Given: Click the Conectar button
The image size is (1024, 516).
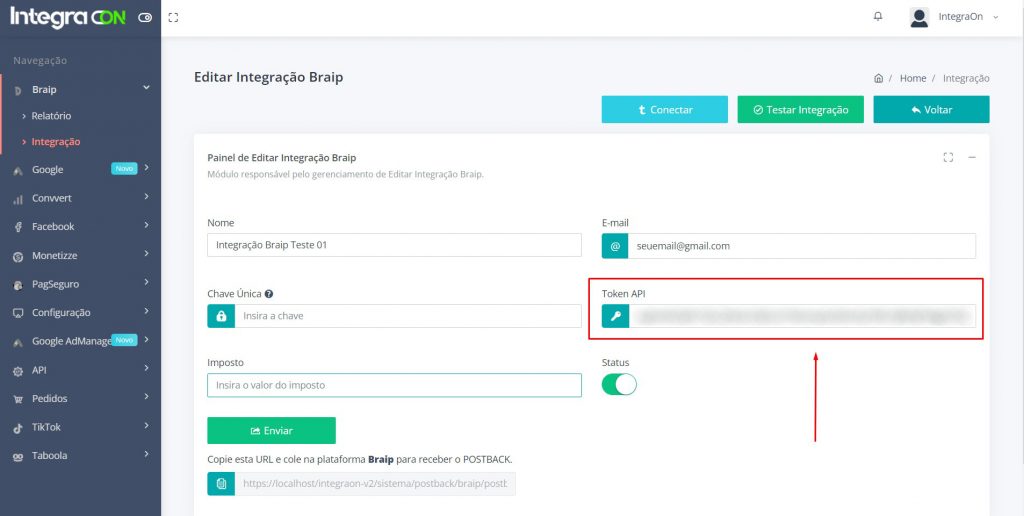Looking at the screenshot, I should click(664, 110).
